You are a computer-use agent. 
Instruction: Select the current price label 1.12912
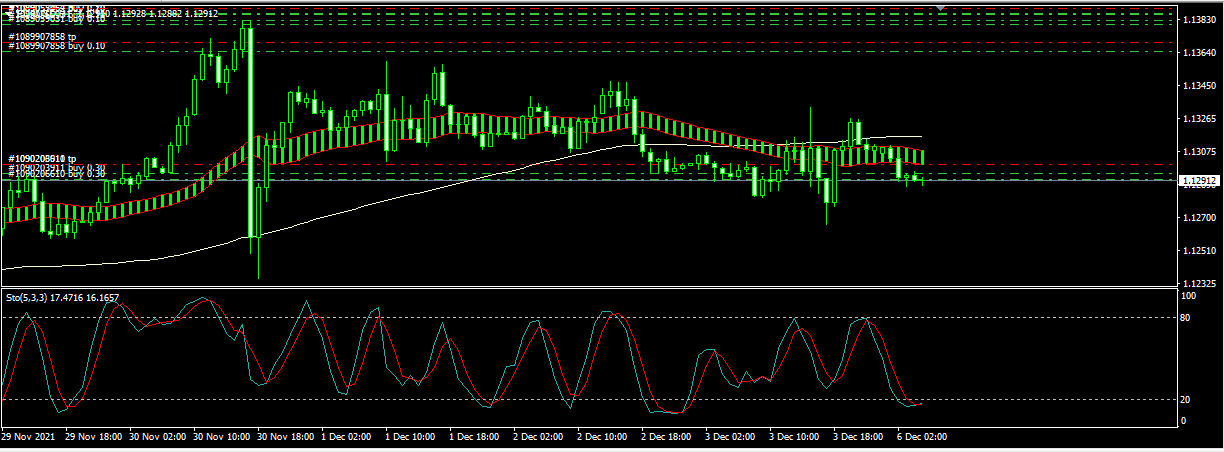coord(1199,181)
